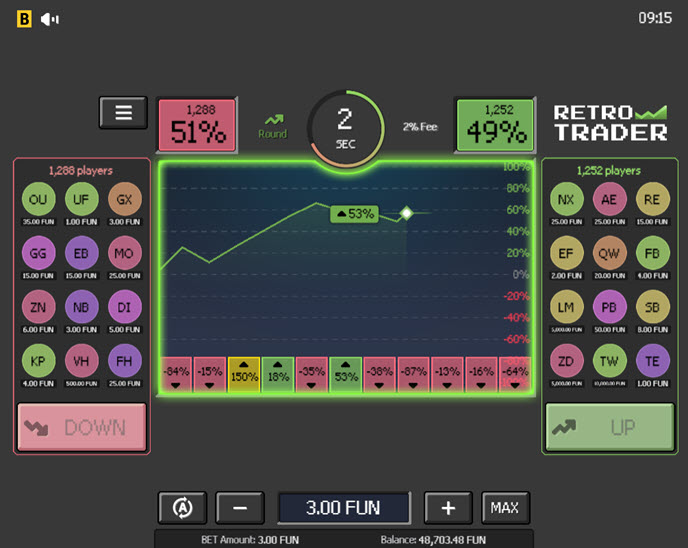Place an UP bet

pyautogui.click(x=609, y=428)
